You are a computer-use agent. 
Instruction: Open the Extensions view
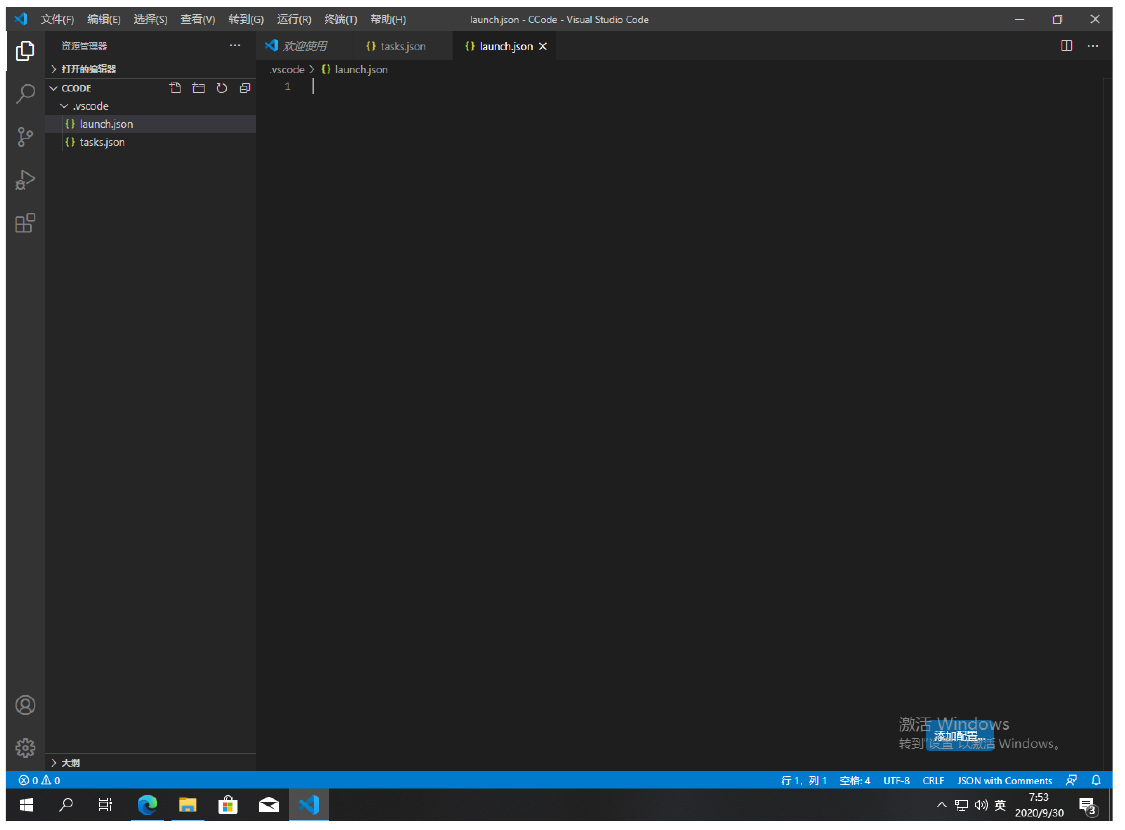pos(25,223)
